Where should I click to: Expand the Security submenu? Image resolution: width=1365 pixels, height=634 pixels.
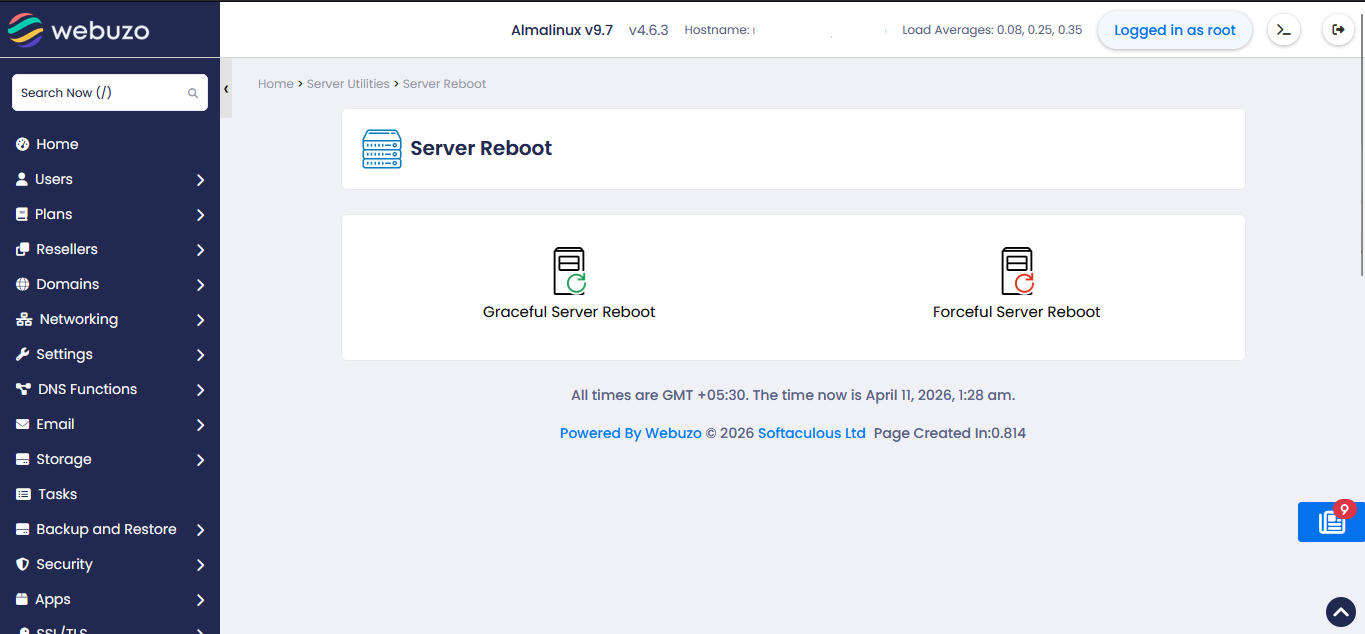coord(200,565)
